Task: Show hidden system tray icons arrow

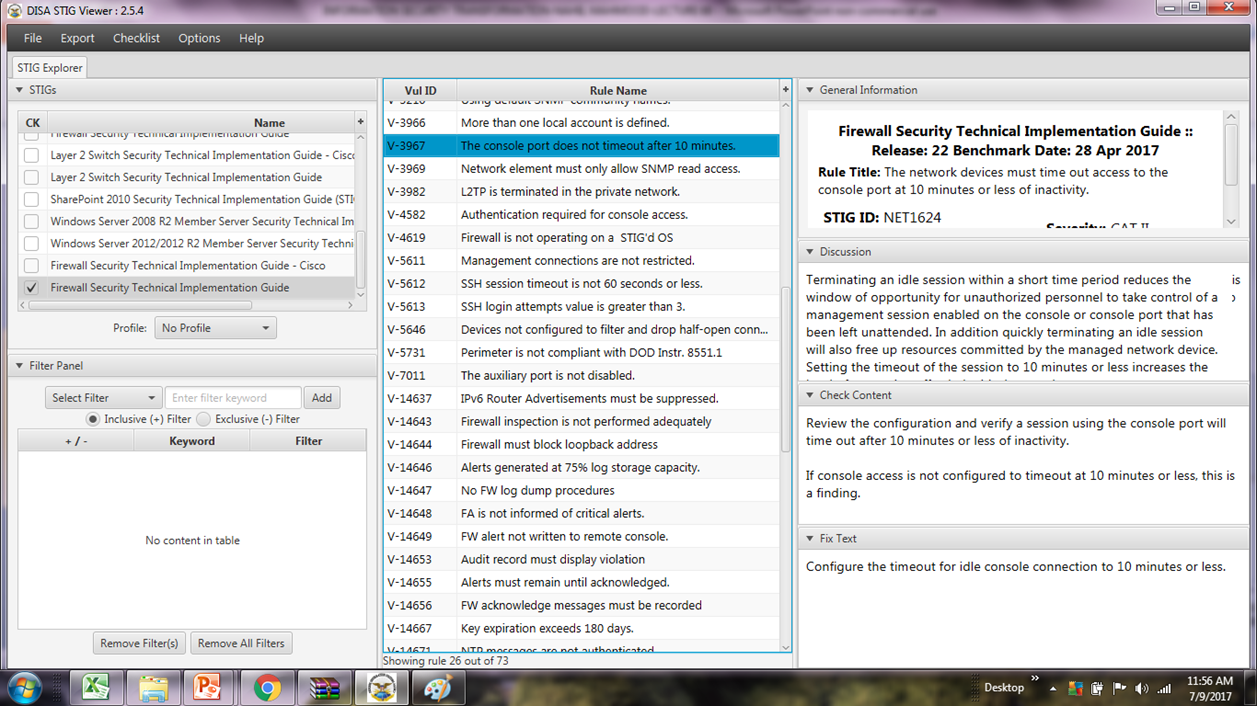Action: [1052, 689]
